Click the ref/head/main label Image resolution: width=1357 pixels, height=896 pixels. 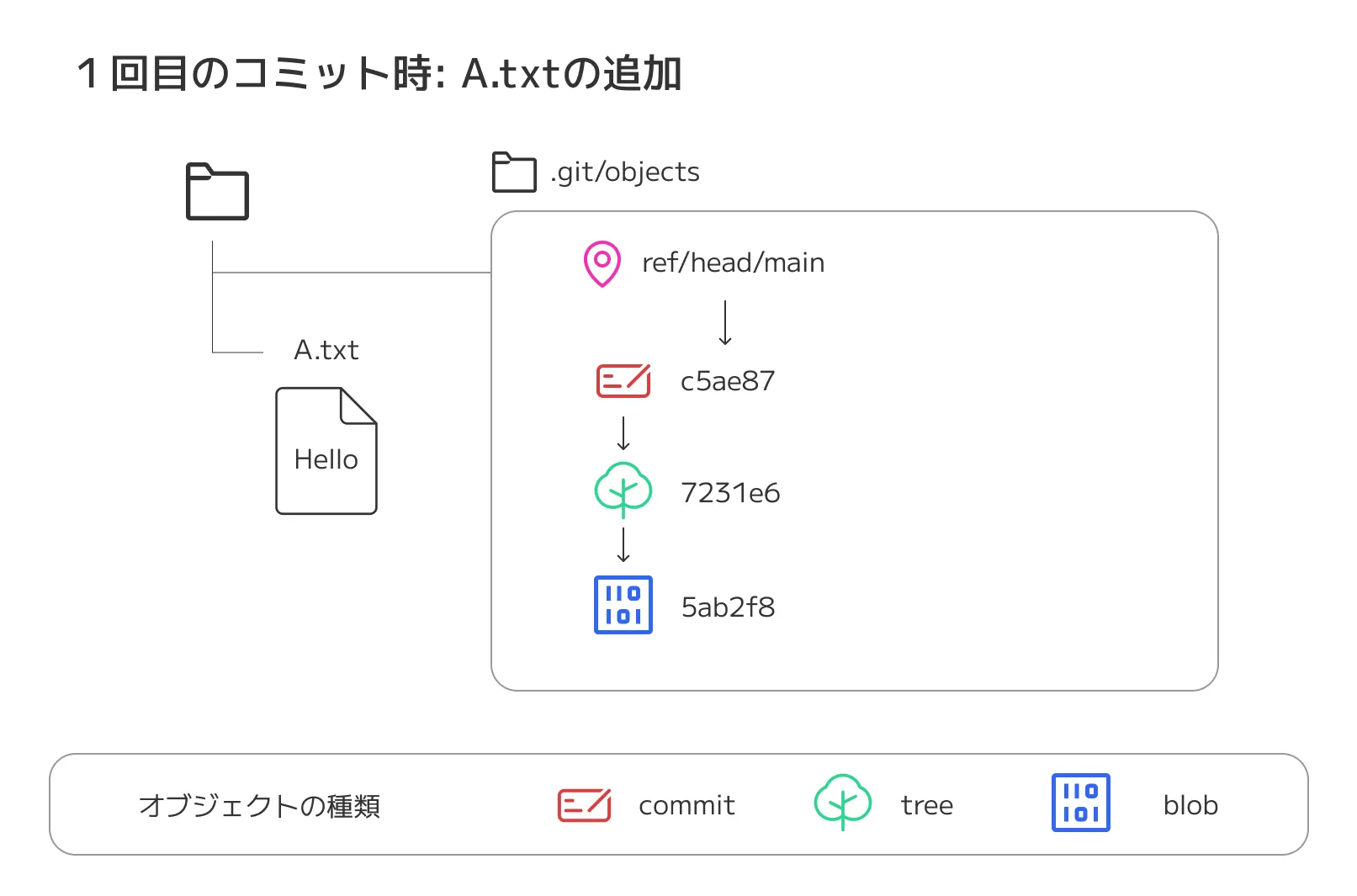click(732, 262)
